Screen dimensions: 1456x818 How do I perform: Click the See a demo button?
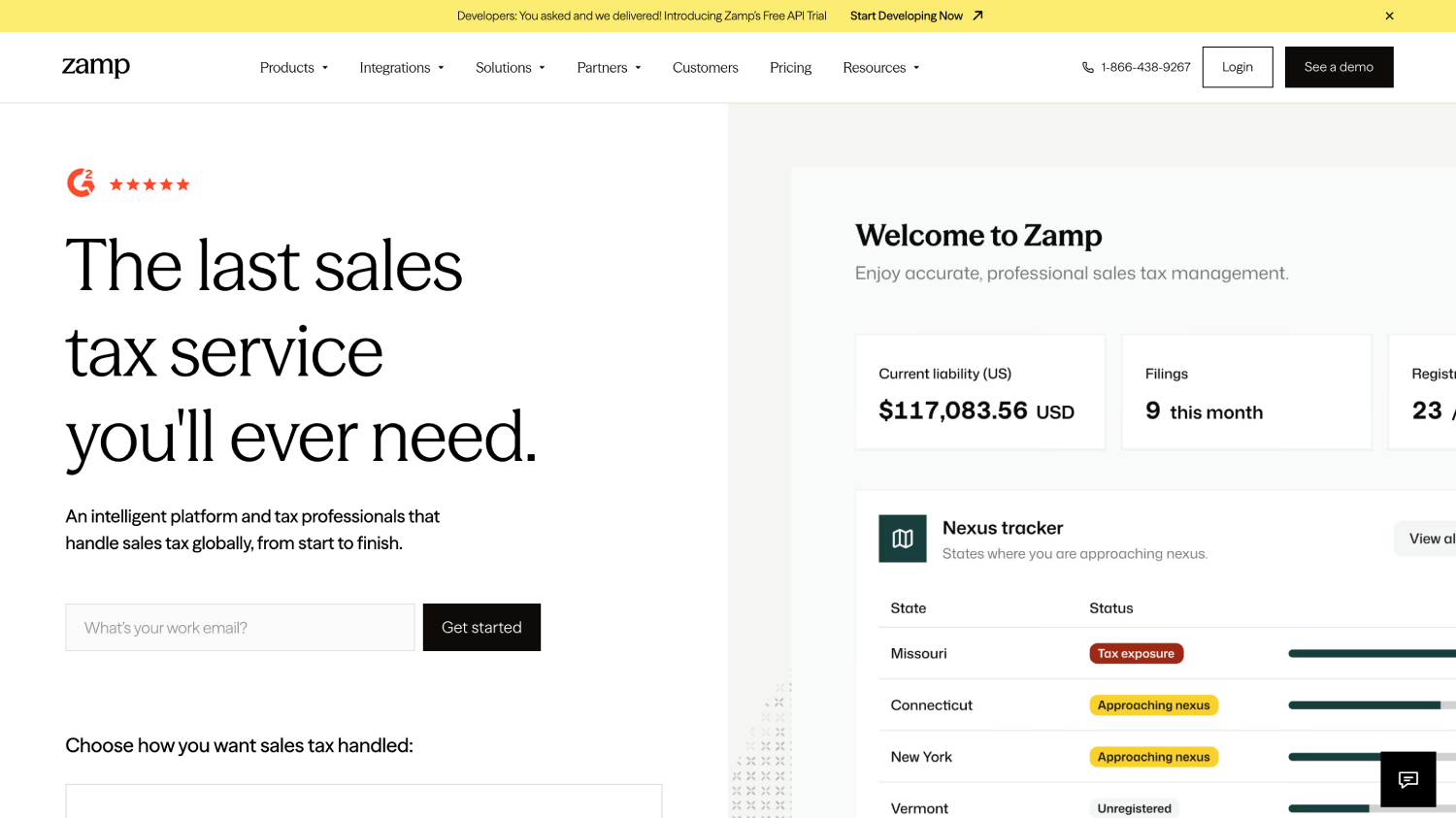(x=1340, y=67)
